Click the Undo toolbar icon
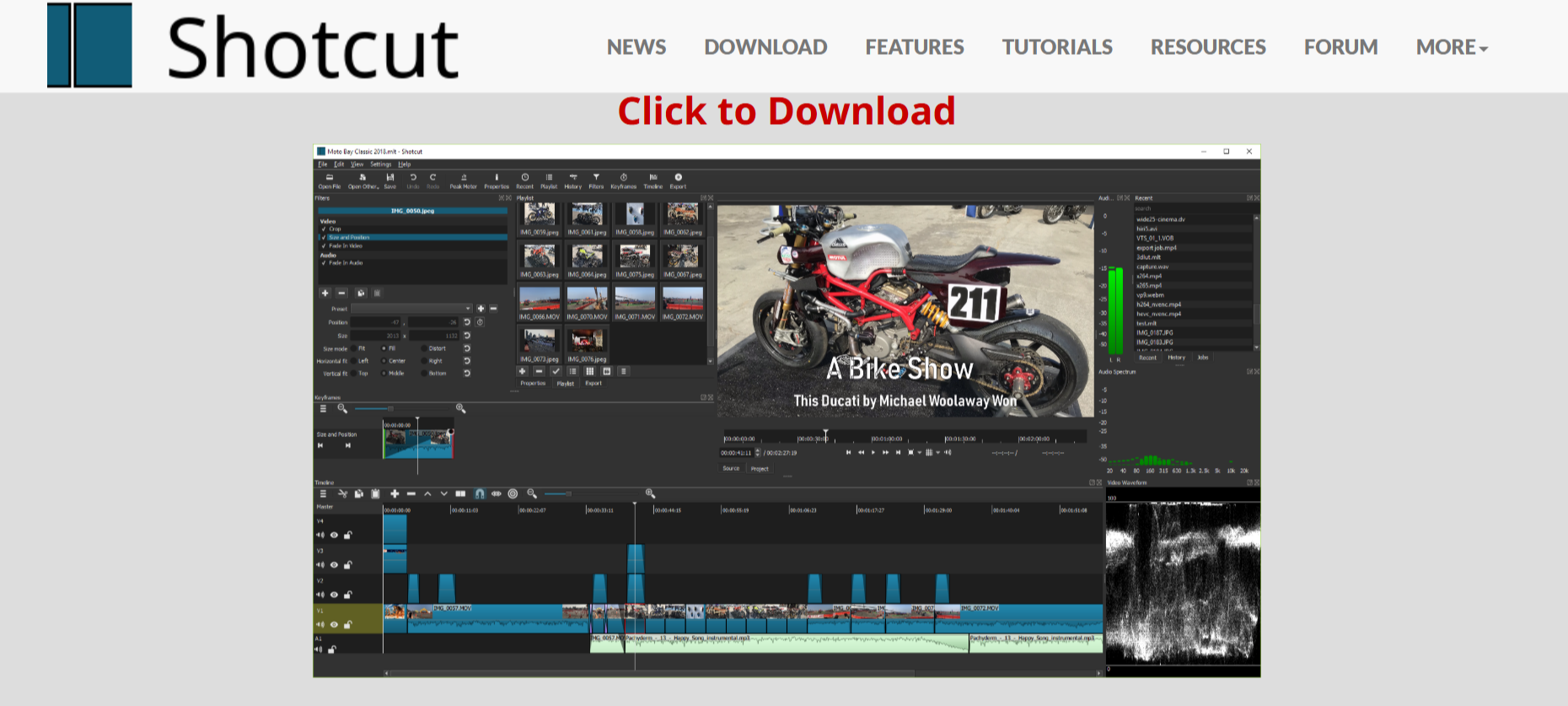The image size is (1568, 706). coord(413,181)
